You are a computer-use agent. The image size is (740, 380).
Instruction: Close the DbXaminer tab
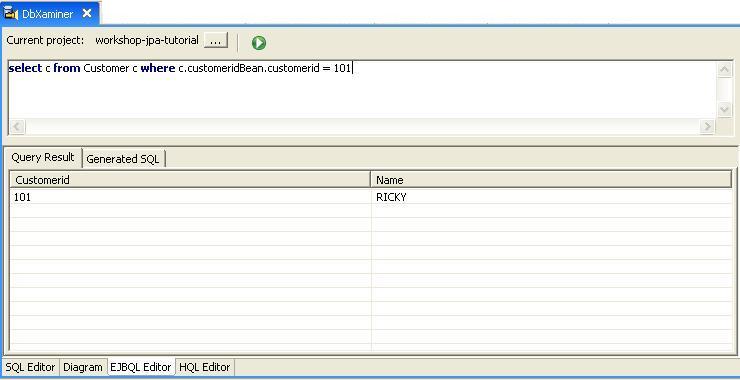pos(87,13)
